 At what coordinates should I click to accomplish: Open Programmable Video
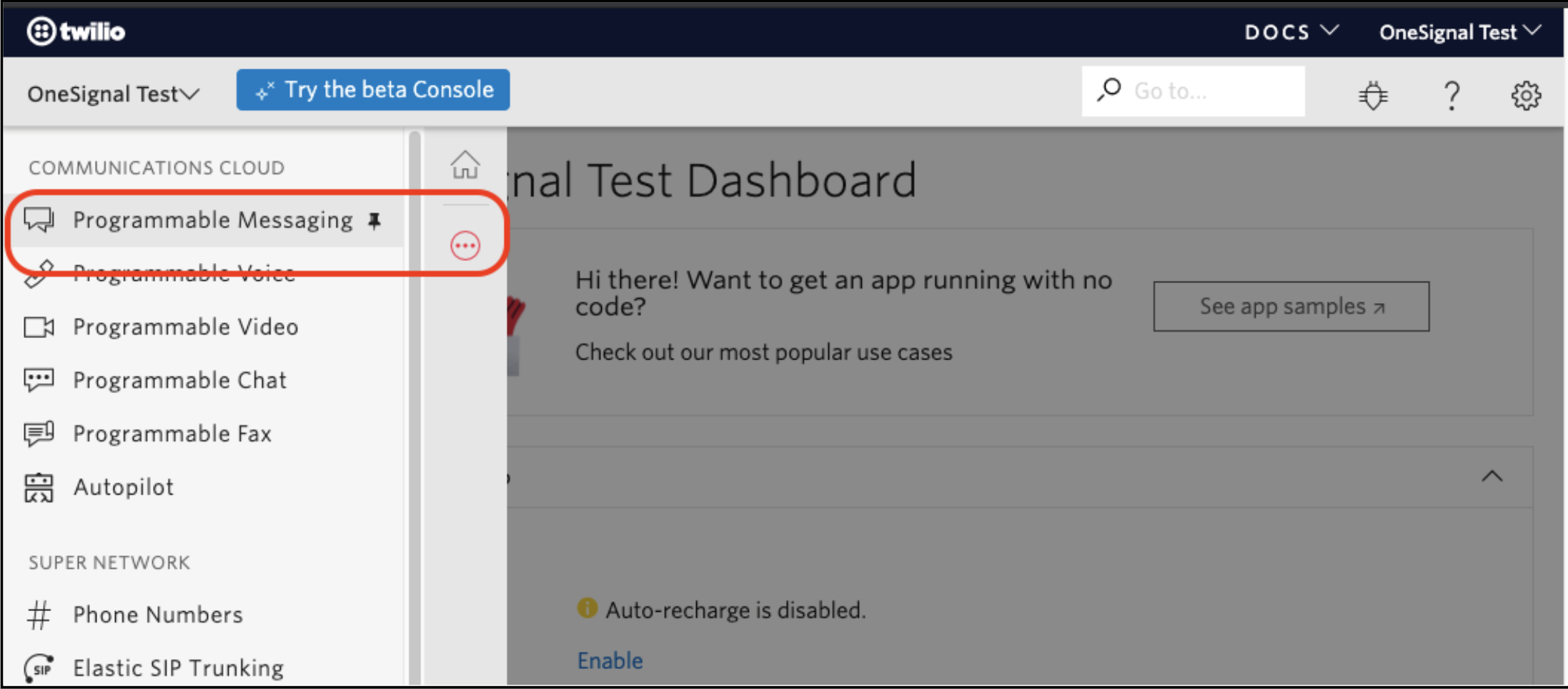tap(186, 327)
